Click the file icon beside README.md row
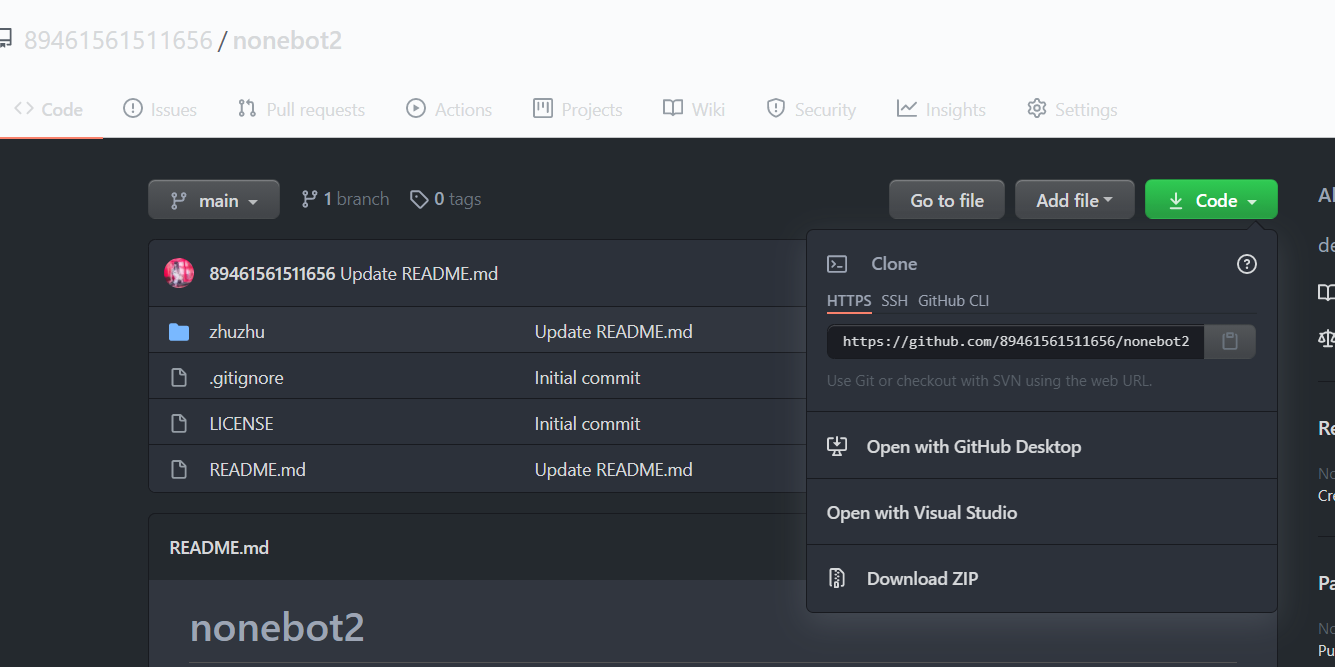 pyautogui.click(x=179, y=470)
